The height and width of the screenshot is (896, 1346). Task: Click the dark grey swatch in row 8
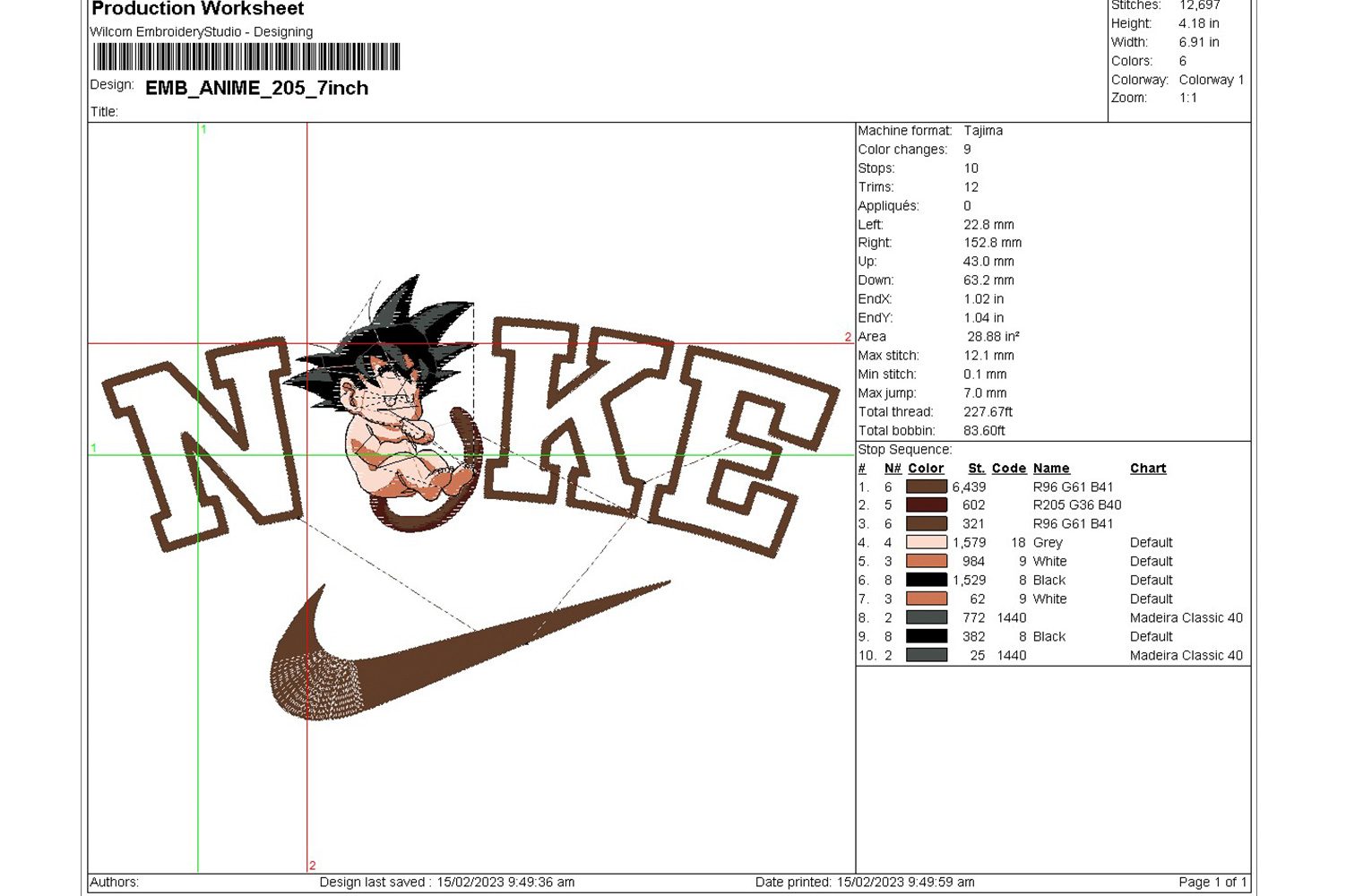[x=927, y=617]
